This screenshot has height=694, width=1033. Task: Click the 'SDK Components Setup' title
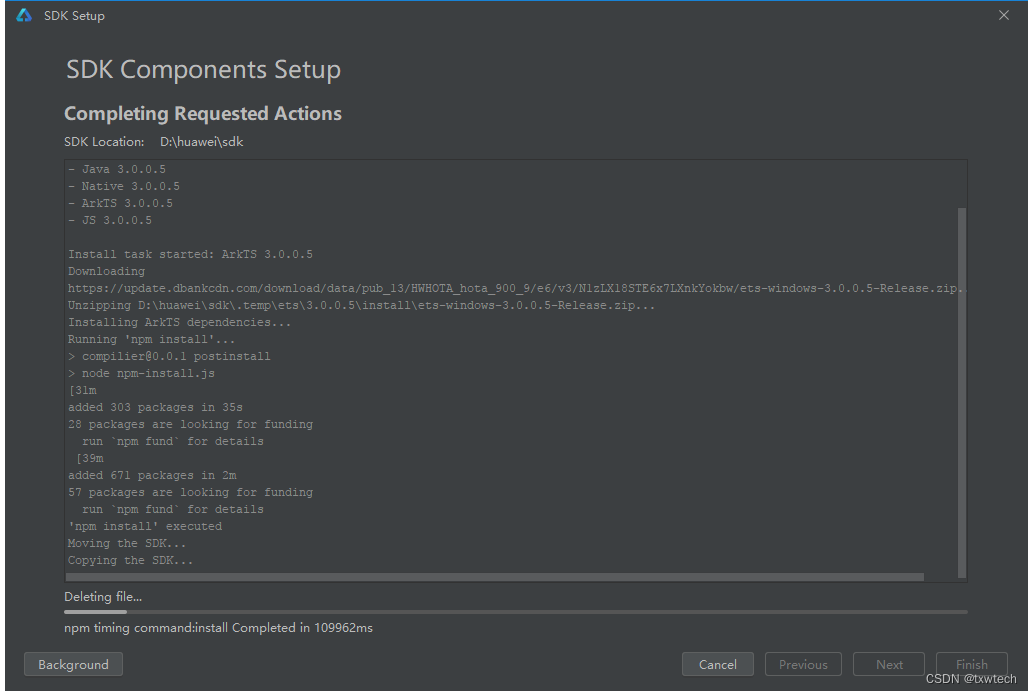[x=204, y=69]
